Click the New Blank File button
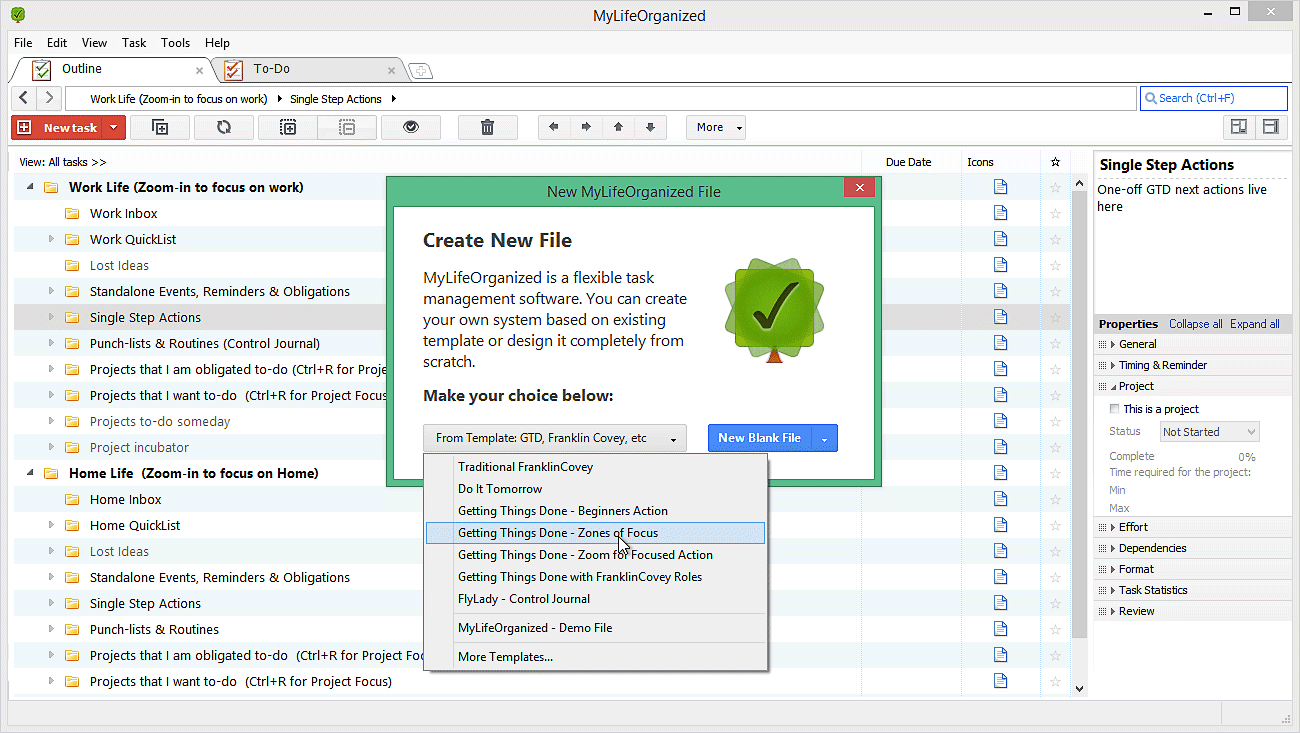This screenshot has height=733, width=1300. pyautogui.click(x=760, y=438)
